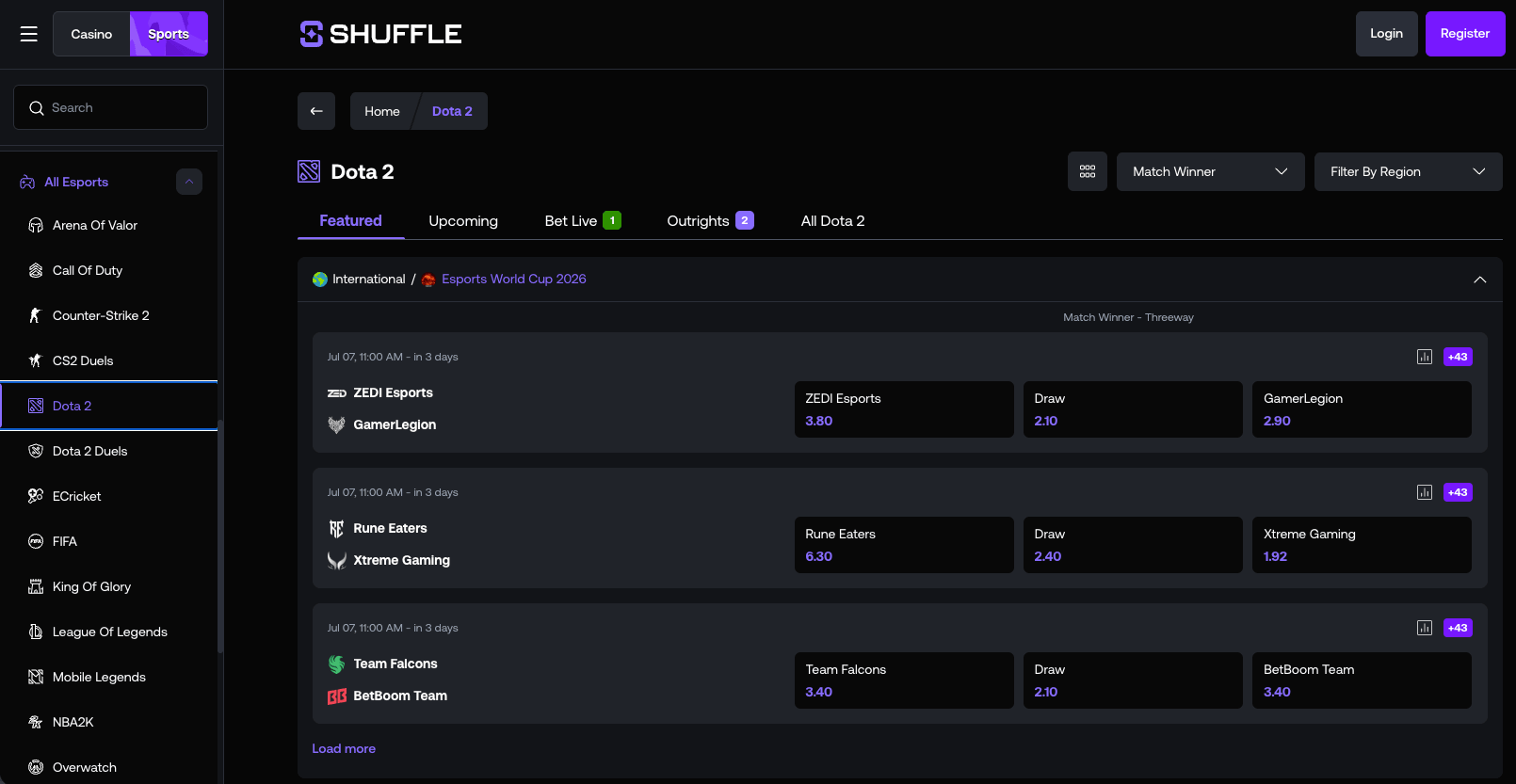Select the Upcoming tab
The width and height of the screenshot is (1516, 784).
[463, 220]
